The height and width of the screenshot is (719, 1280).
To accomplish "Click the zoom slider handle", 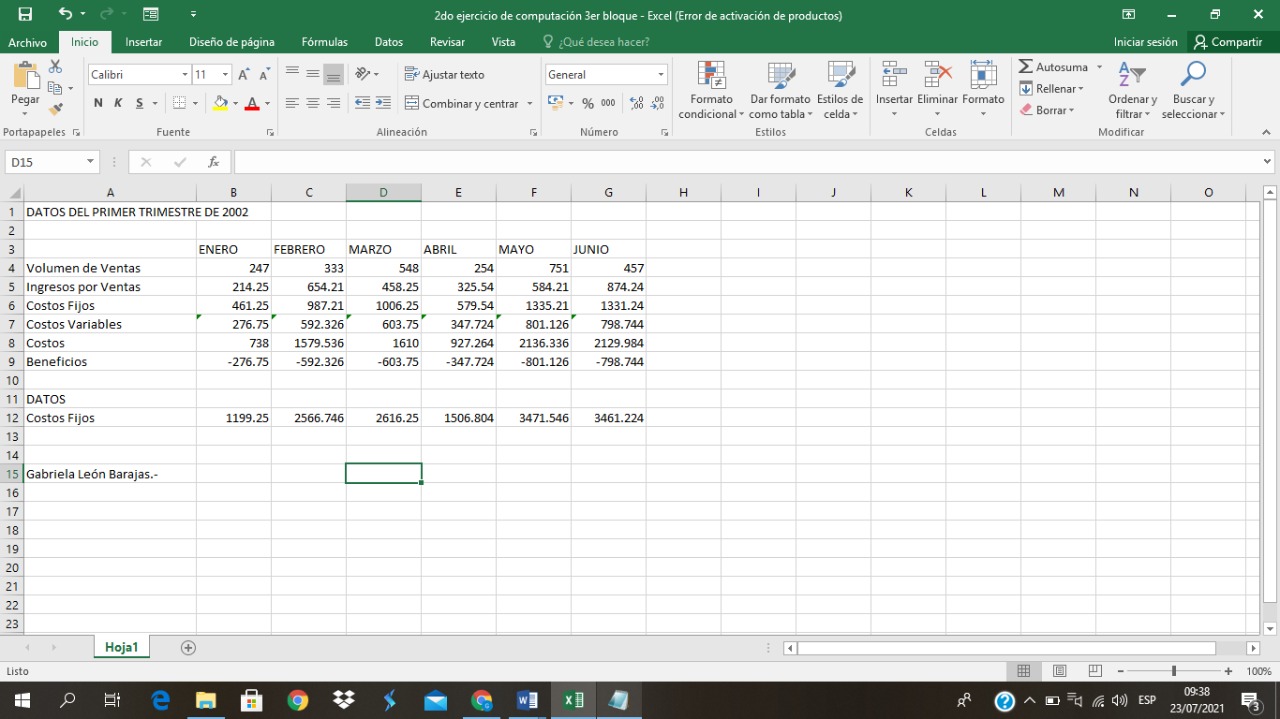I will (1174, 671).
